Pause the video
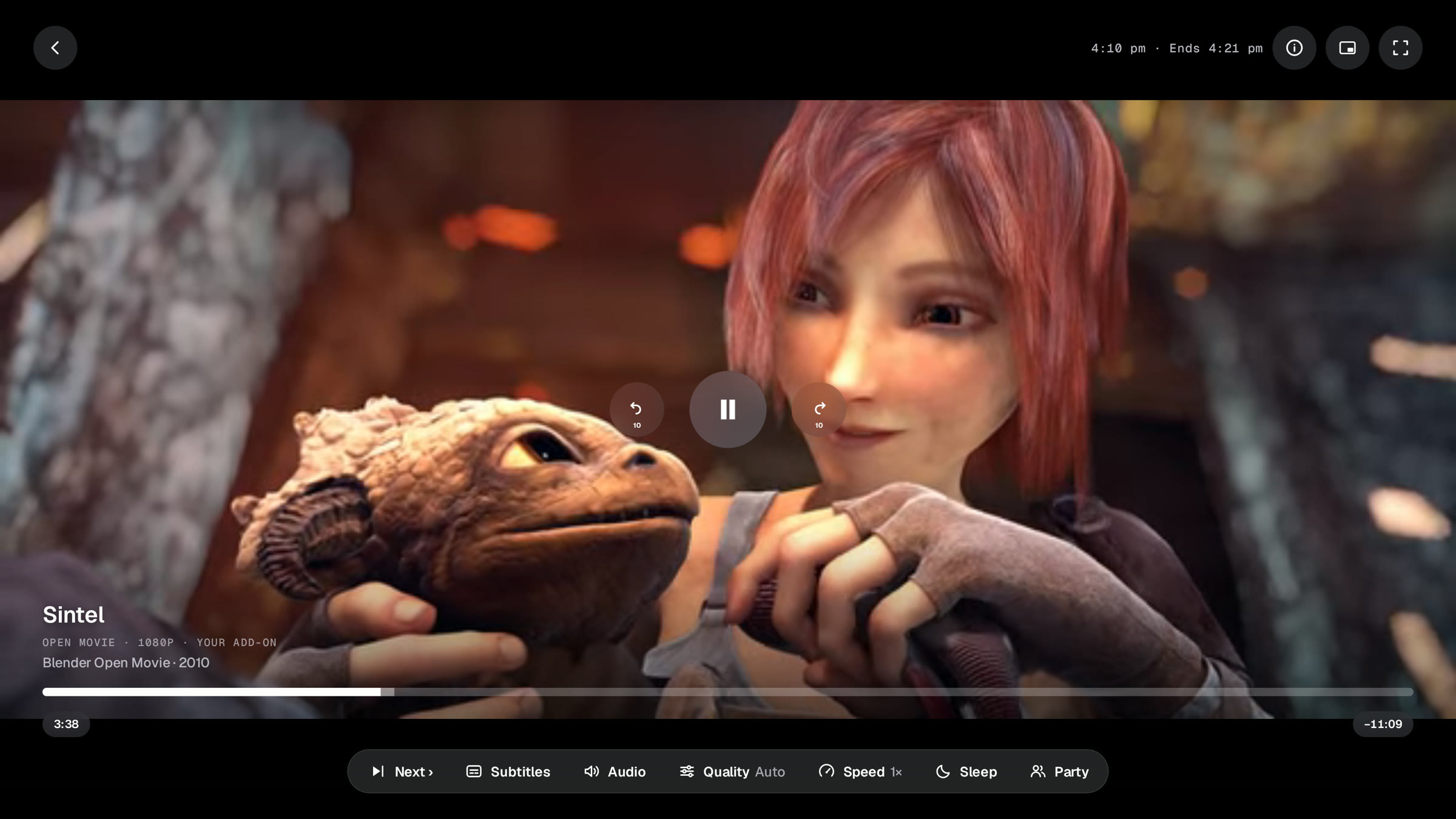 pyautogui.click(x=727, y=409)
